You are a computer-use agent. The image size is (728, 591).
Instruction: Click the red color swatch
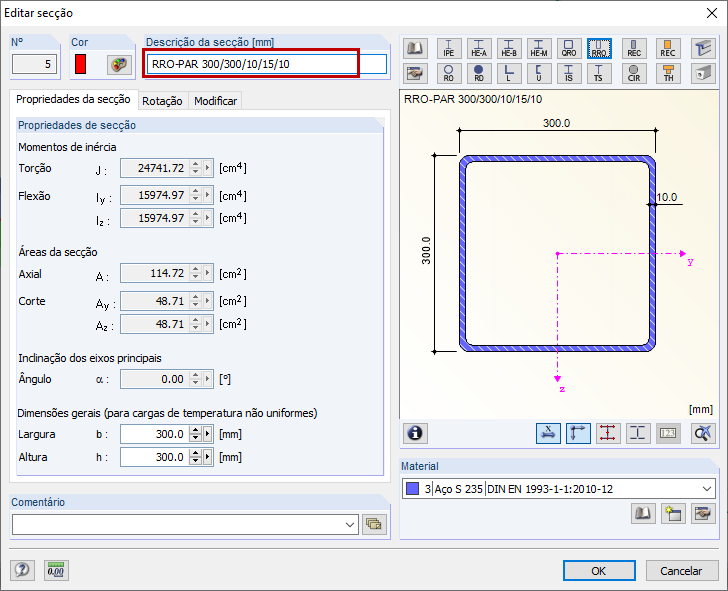80,64
